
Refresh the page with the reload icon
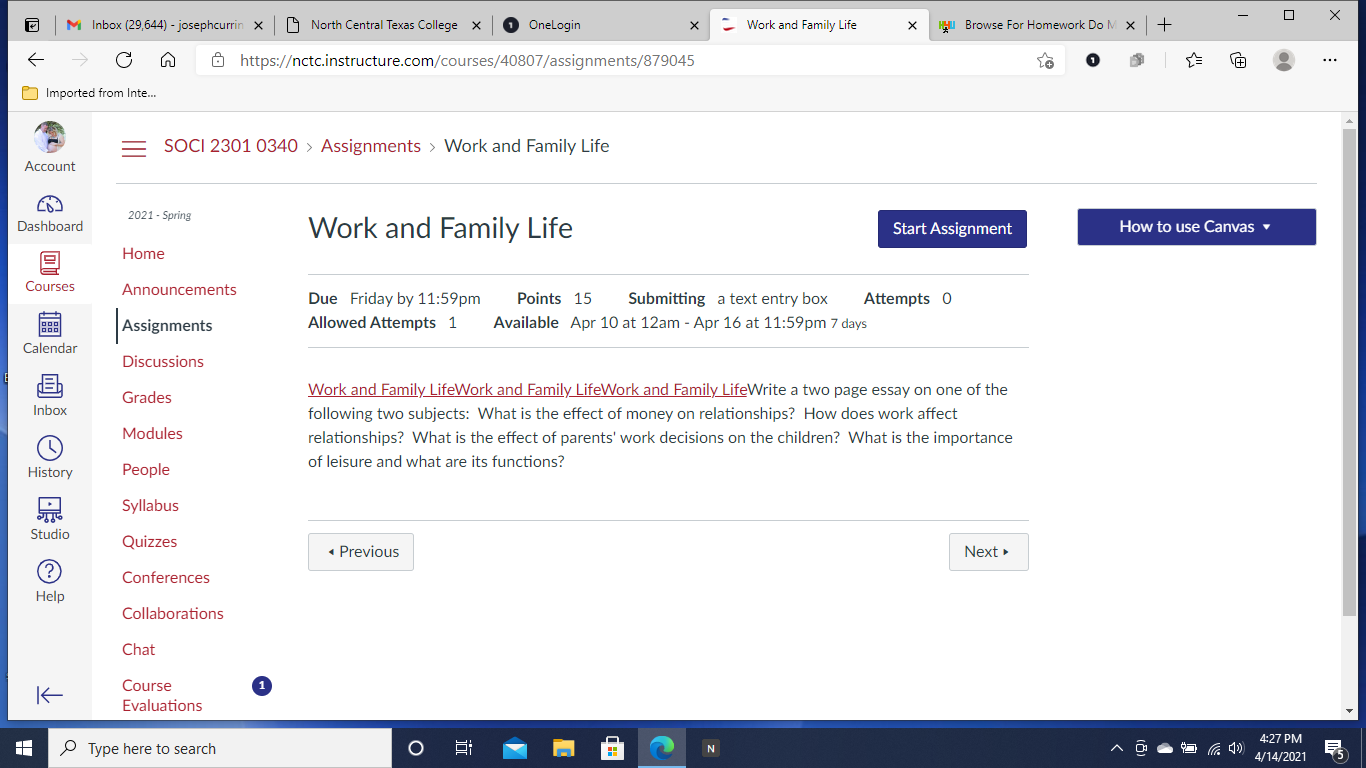pyautogui.click(x=124, y=60)
